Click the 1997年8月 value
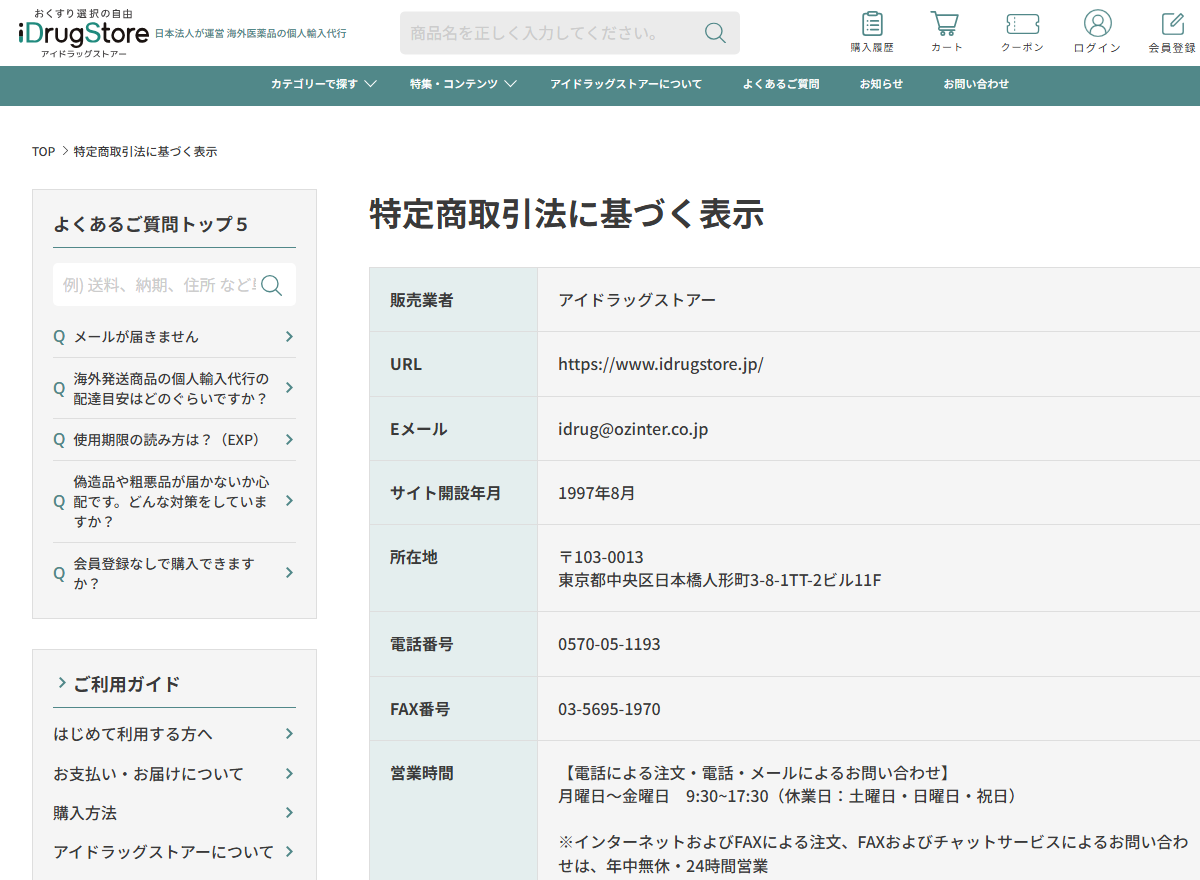Viewport: 1200px width, 880px height. click(x=597, y=493)
